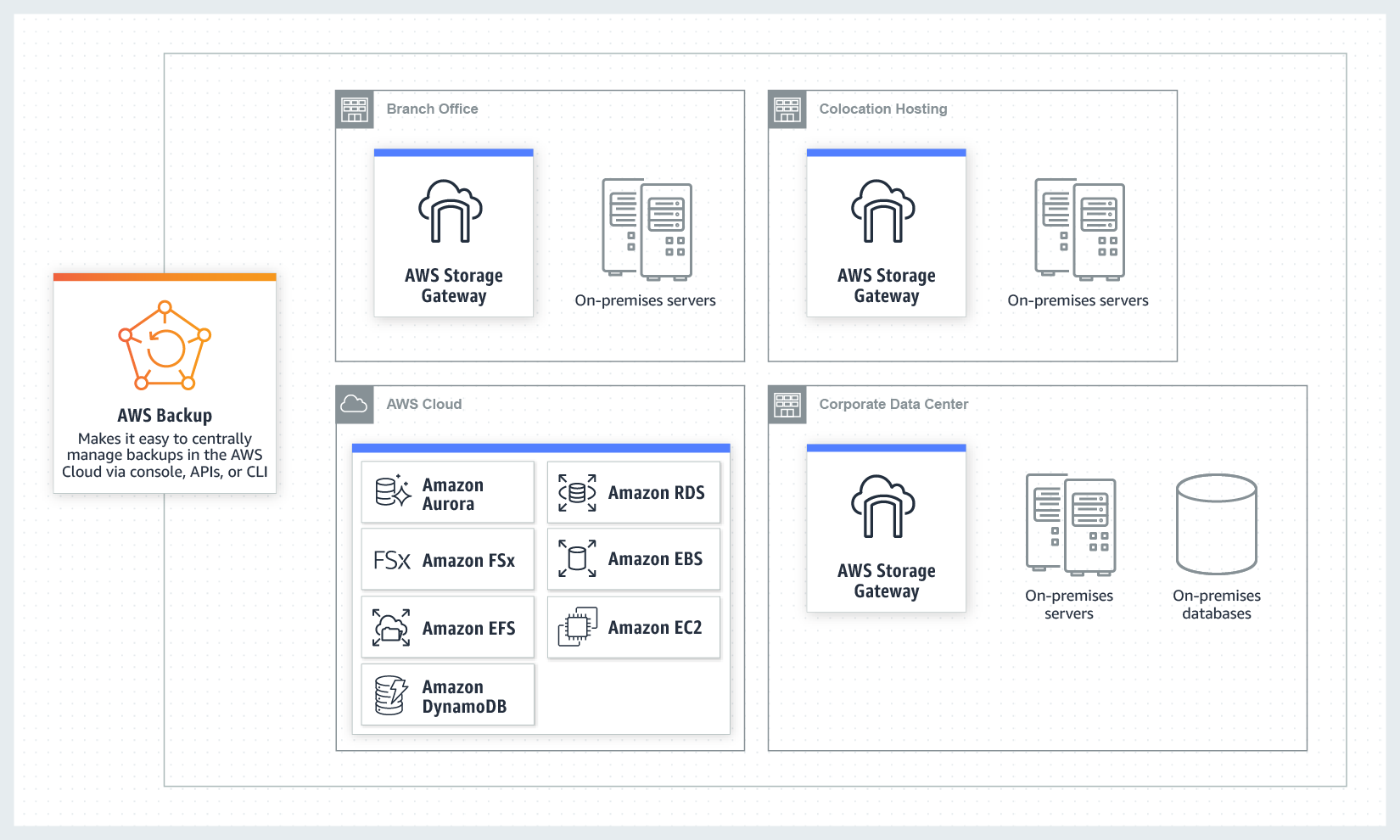Screen dimensions: 1400x840
Task: Click the 'AWS Backup' title text
Action: [x=165, y=416]
